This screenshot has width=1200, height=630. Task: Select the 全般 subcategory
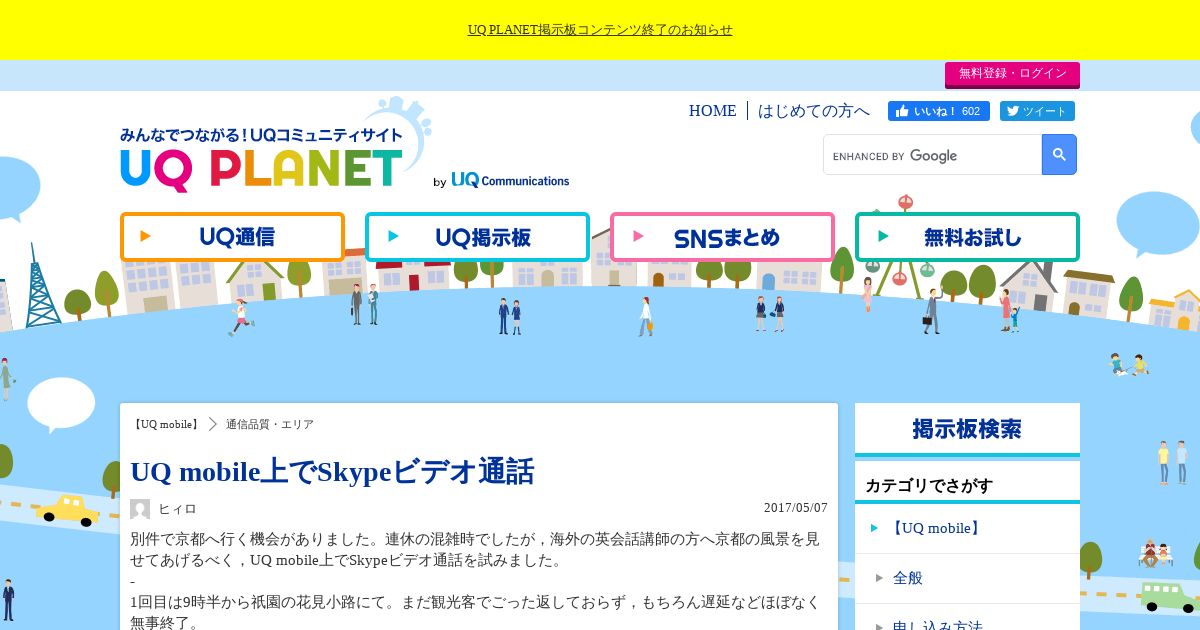[967, 578]
